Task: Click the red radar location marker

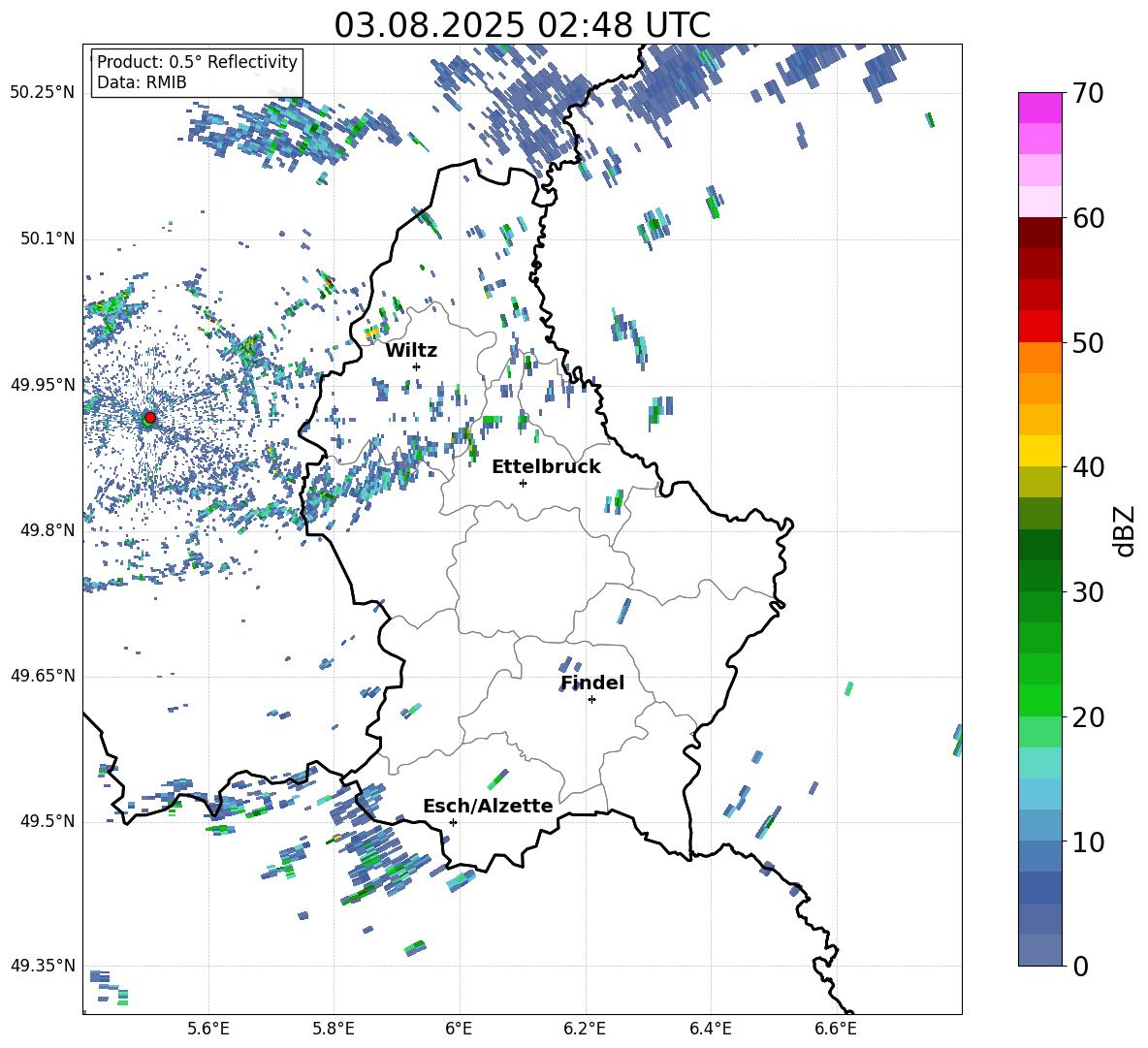Action: tap(150, 418)
